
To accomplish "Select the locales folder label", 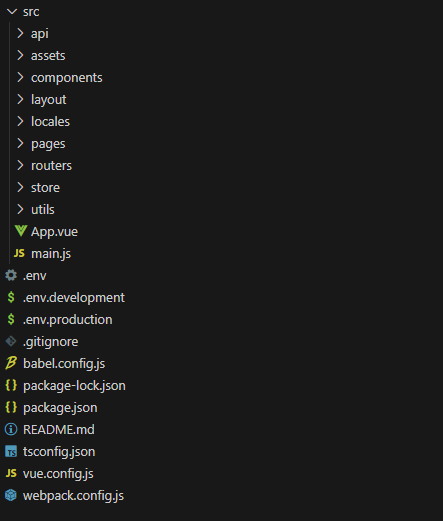I will (x=50, y=121).
